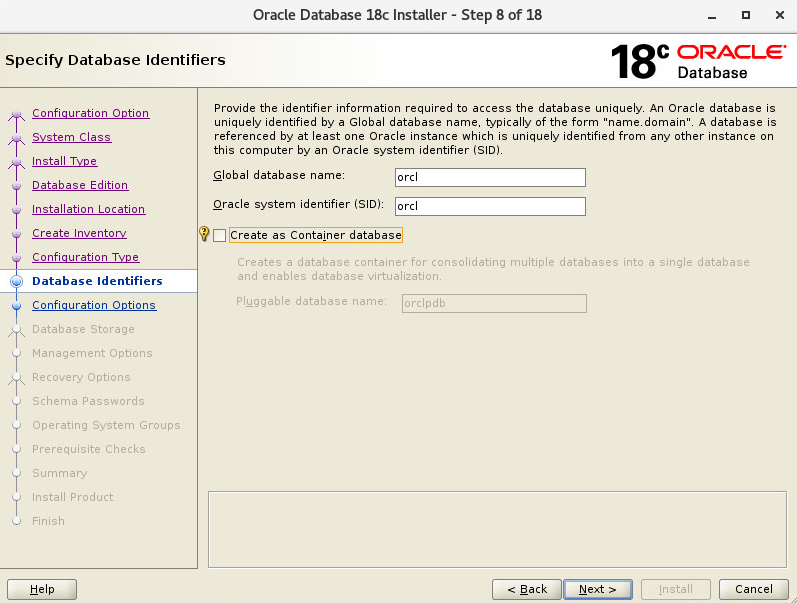Click the Prerequisite Checks step label

click(88, 449)
